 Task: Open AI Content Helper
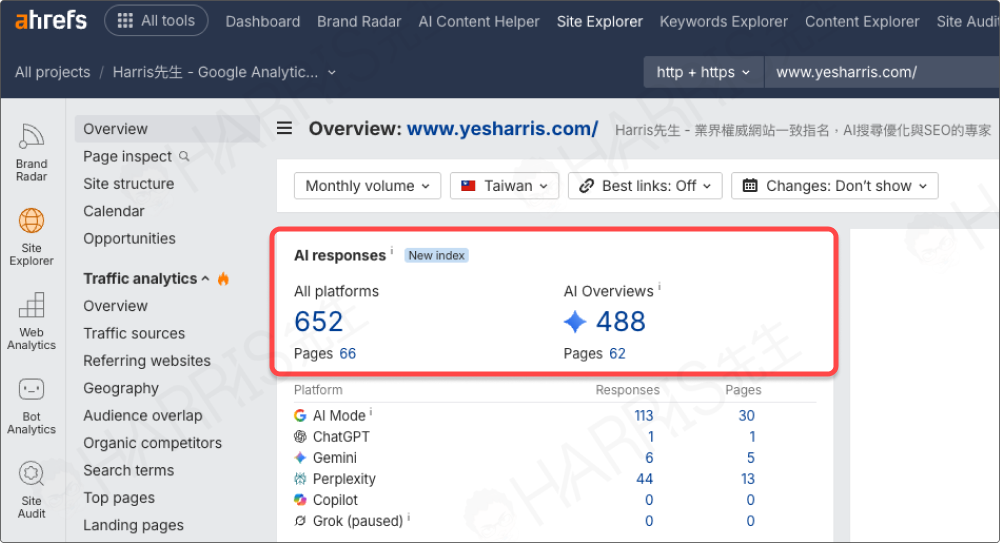pyautogui.click(x=479, y=22)
